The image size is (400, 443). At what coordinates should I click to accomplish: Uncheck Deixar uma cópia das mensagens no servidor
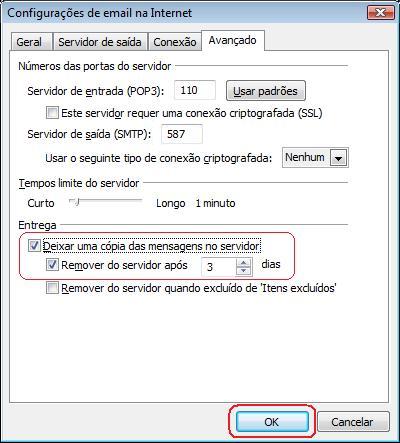tap(34, 246)
